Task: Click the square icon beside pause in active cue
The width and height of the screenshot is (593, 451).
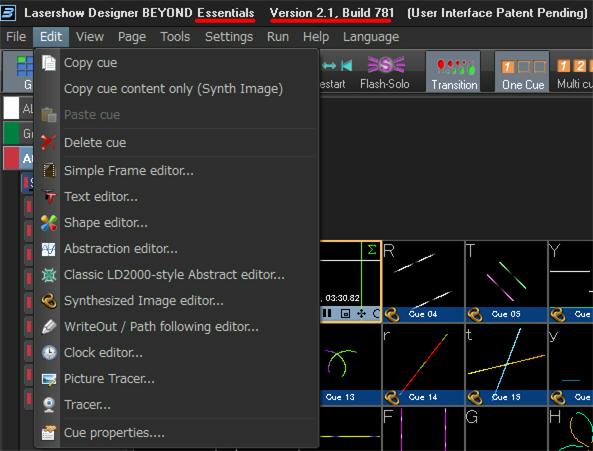Action: point(345,313)
